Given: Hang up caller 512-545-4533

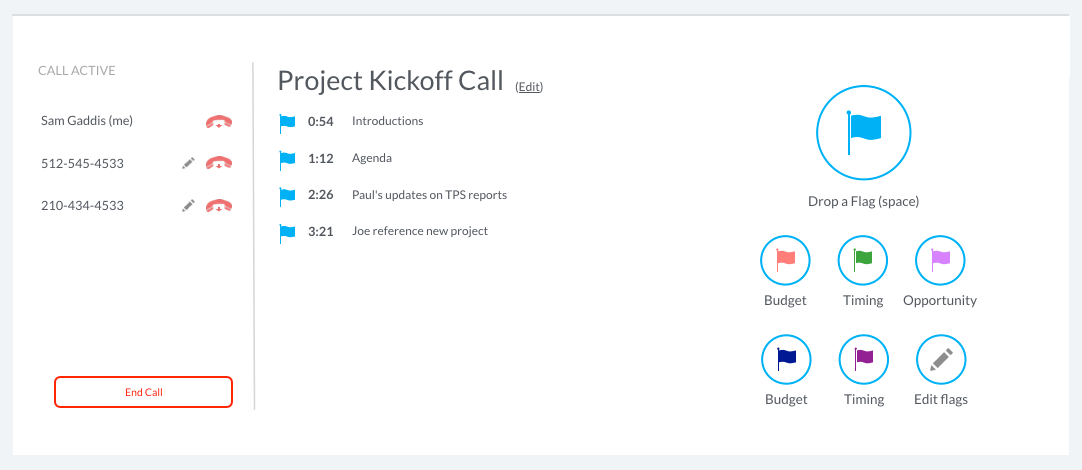Looking at the screenshot, I should pos(219,164).
